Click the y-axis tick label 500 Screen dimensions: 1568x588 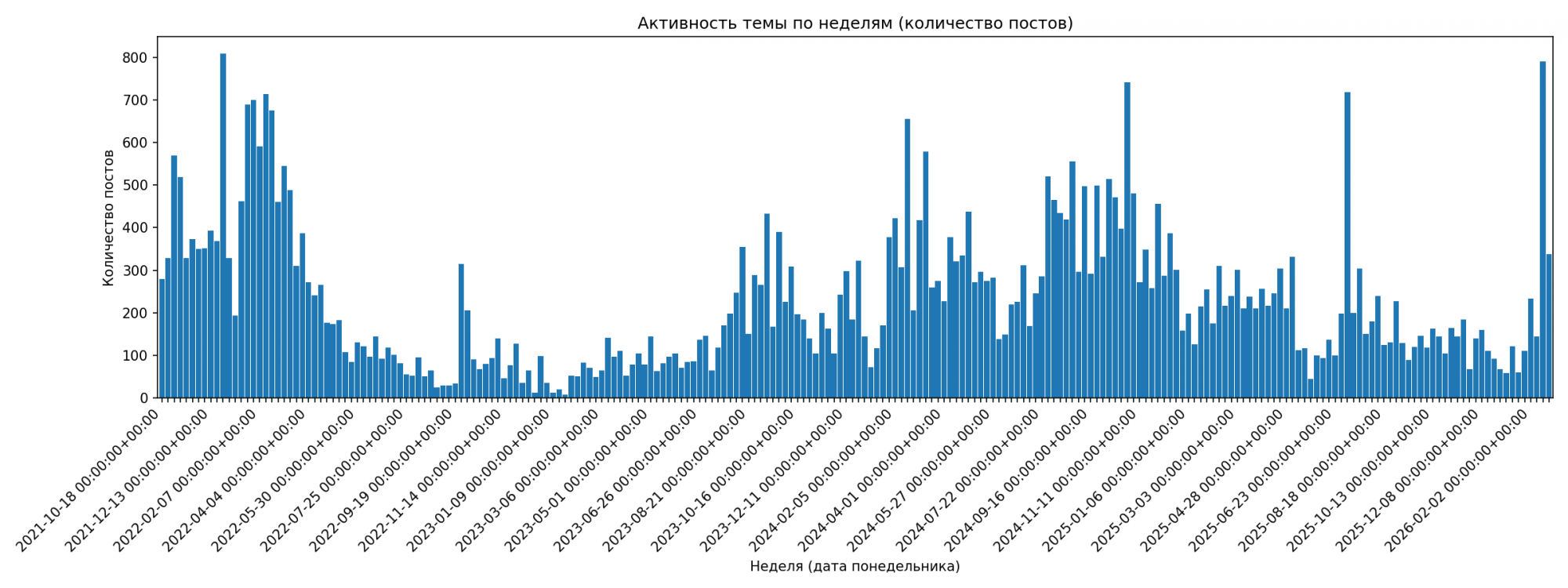click(x=135, y=186)
